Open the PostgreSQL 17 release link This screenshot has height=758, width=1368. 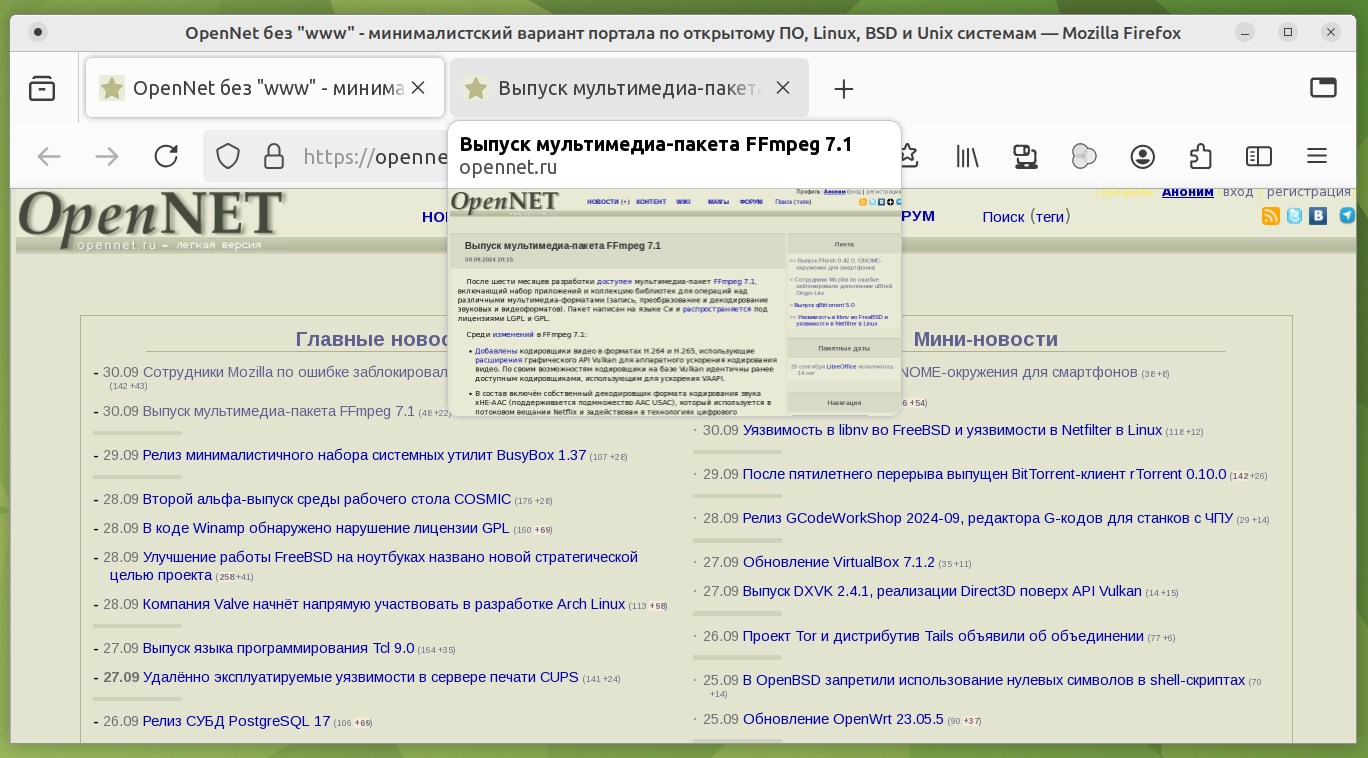[x=236, y=721]
